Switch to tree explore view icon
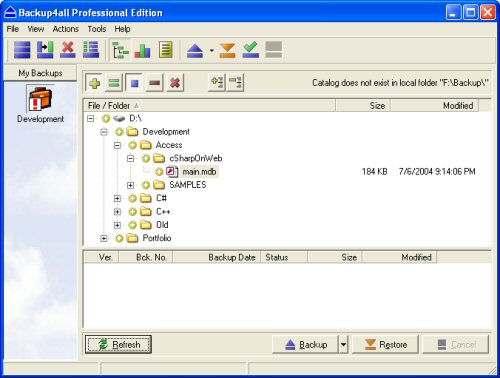 (120, 50)
